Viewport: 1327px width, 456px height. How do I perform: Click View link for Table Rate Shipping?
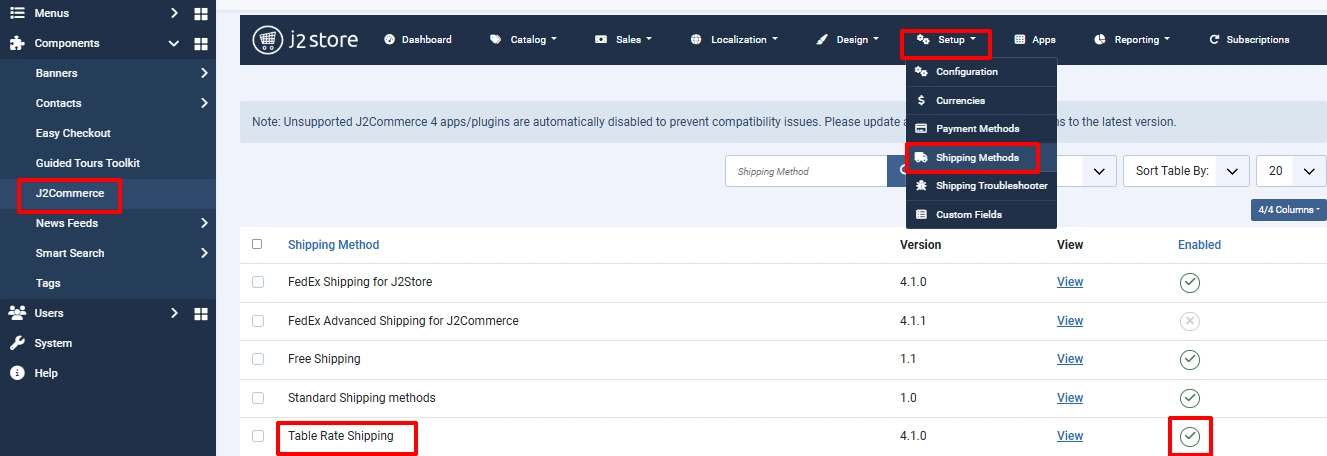[1070, 436]
